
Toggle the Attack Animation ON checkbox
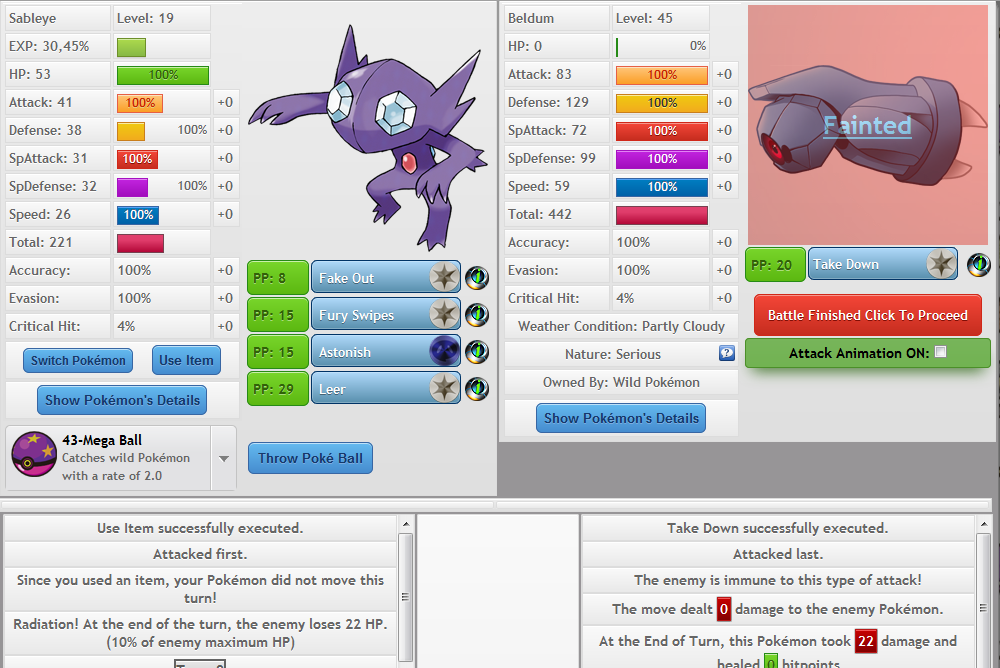click(x=940, y=352)
